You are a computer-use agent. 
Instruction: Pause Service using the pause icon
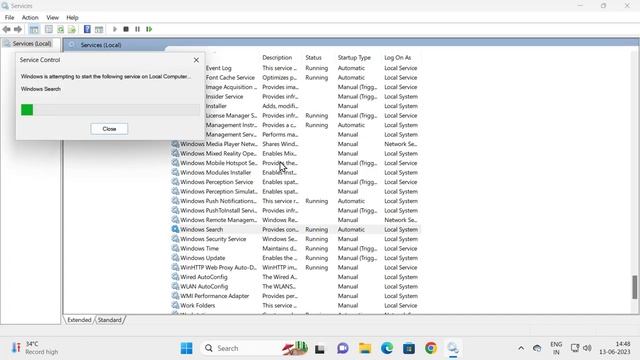pos(137,29)
